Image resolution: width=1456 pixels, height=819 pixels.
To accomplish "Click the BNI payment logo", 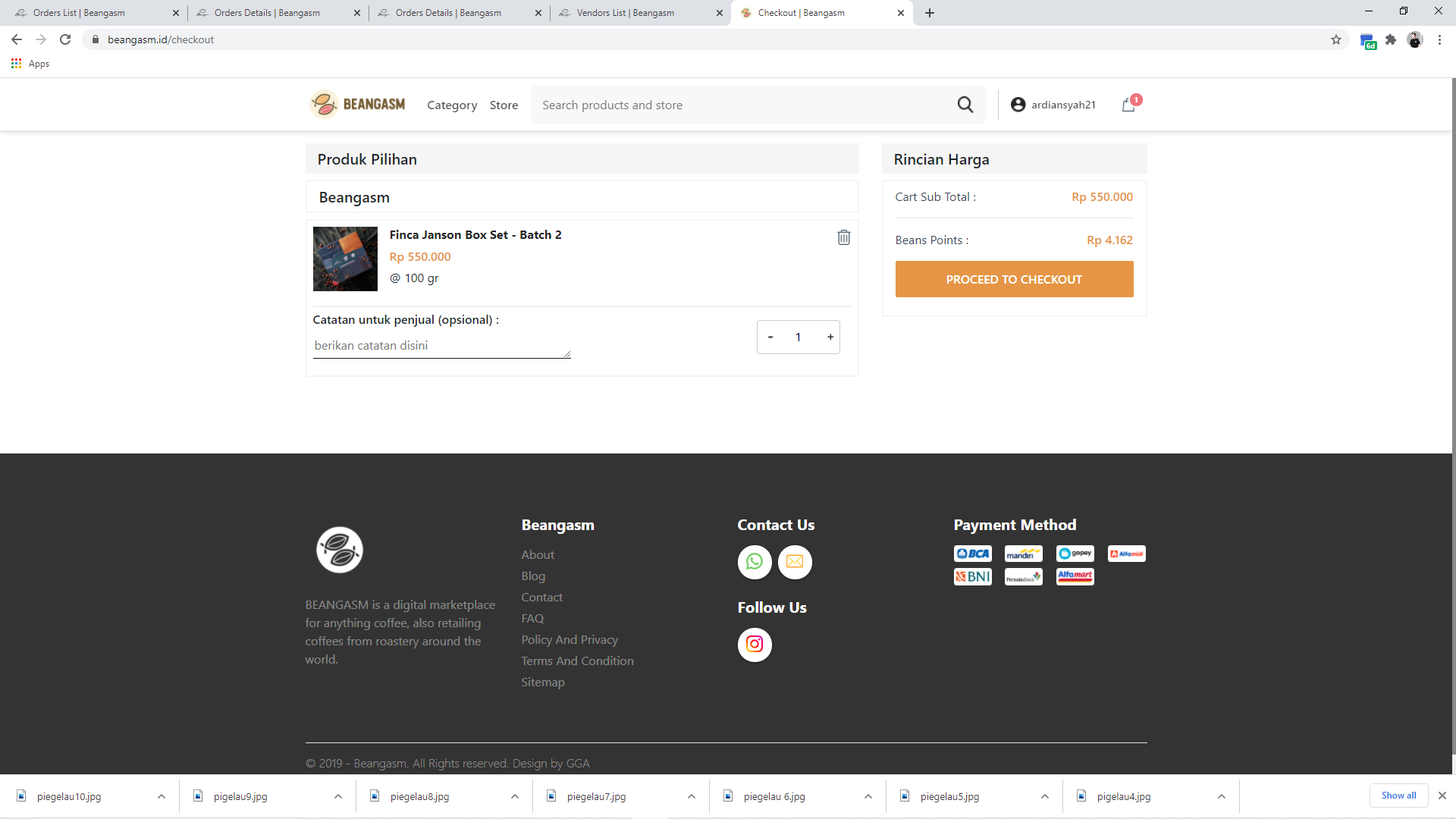I will pos(973,576).
